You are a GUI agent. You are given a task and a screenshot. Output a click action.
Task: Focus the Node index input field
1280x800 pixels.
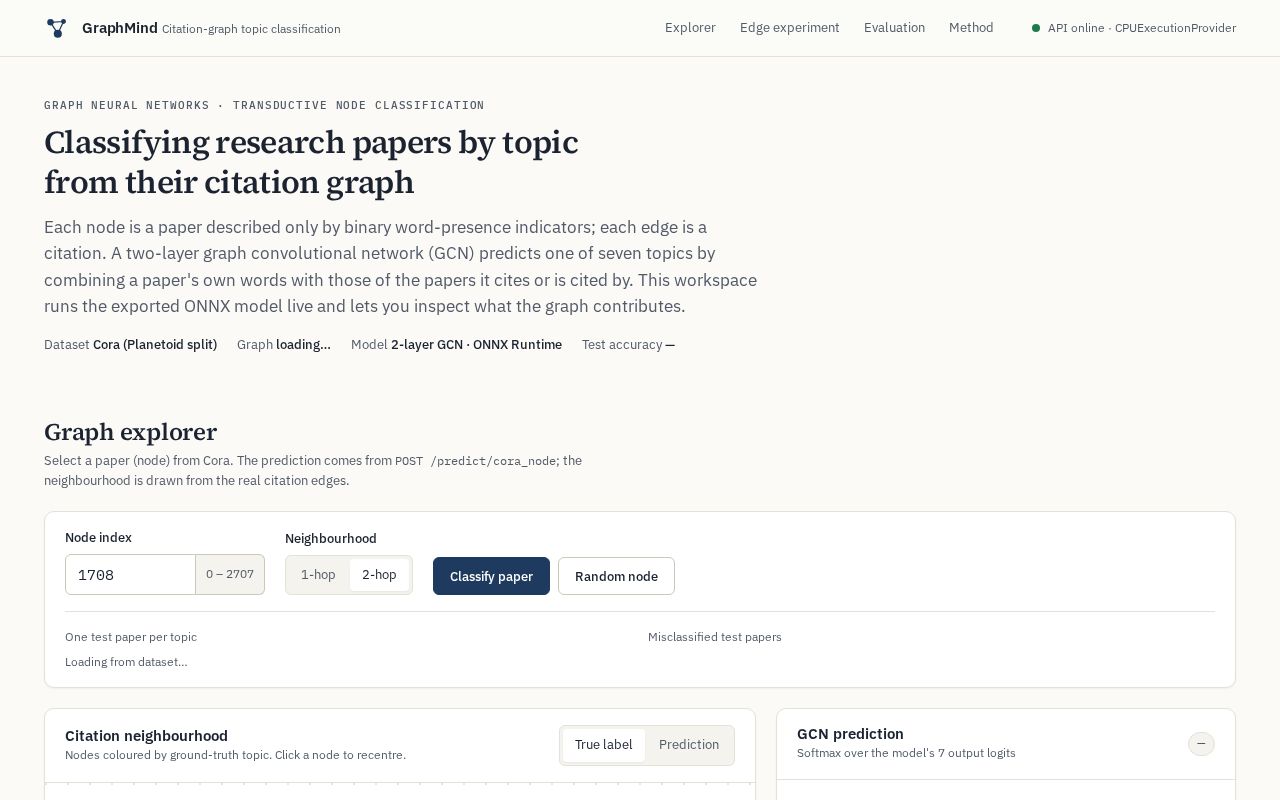point(131,575)
